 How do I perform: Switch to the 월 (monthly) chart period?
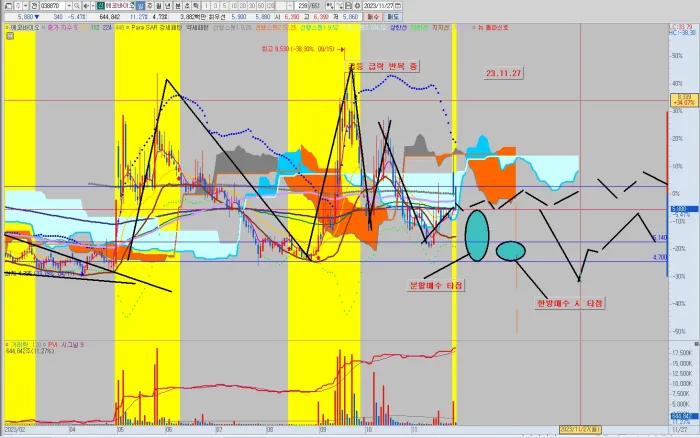click(158, 6)
